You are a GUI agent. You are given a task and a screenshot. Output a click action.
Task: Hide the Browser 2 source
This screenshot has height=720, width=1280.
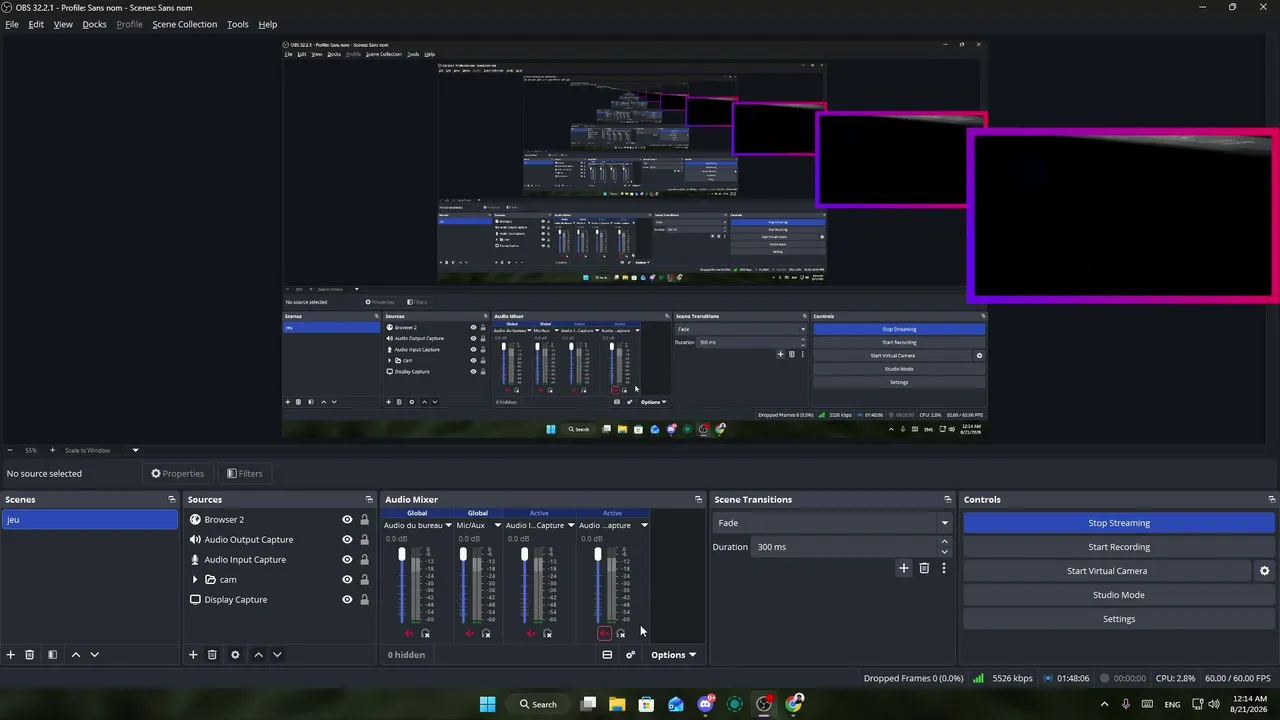(x=347, y=520)
